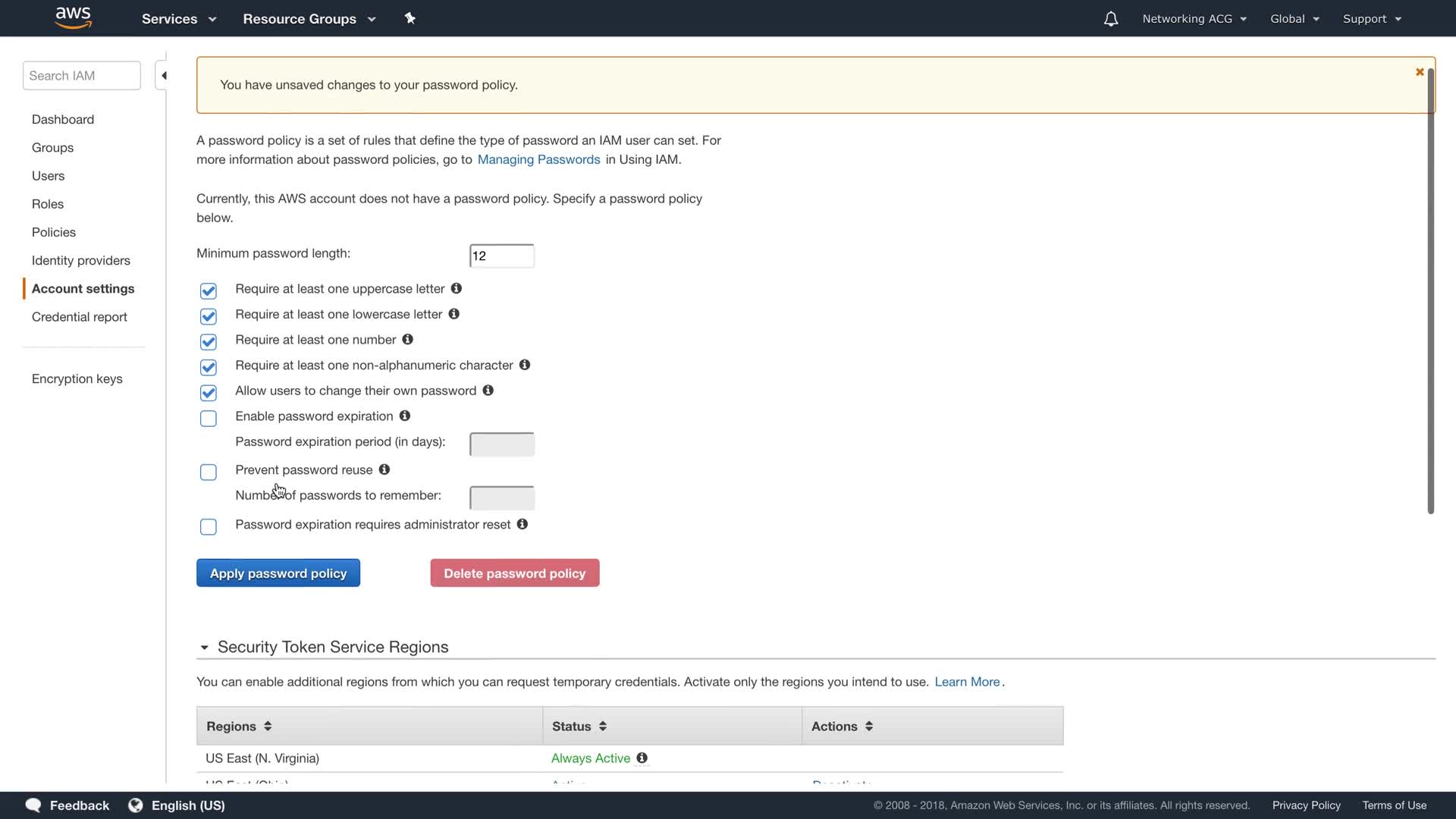Viewport: 1456px width, 819px height.
Task: Enable password expiration checkbox
Action: [209, 419]
